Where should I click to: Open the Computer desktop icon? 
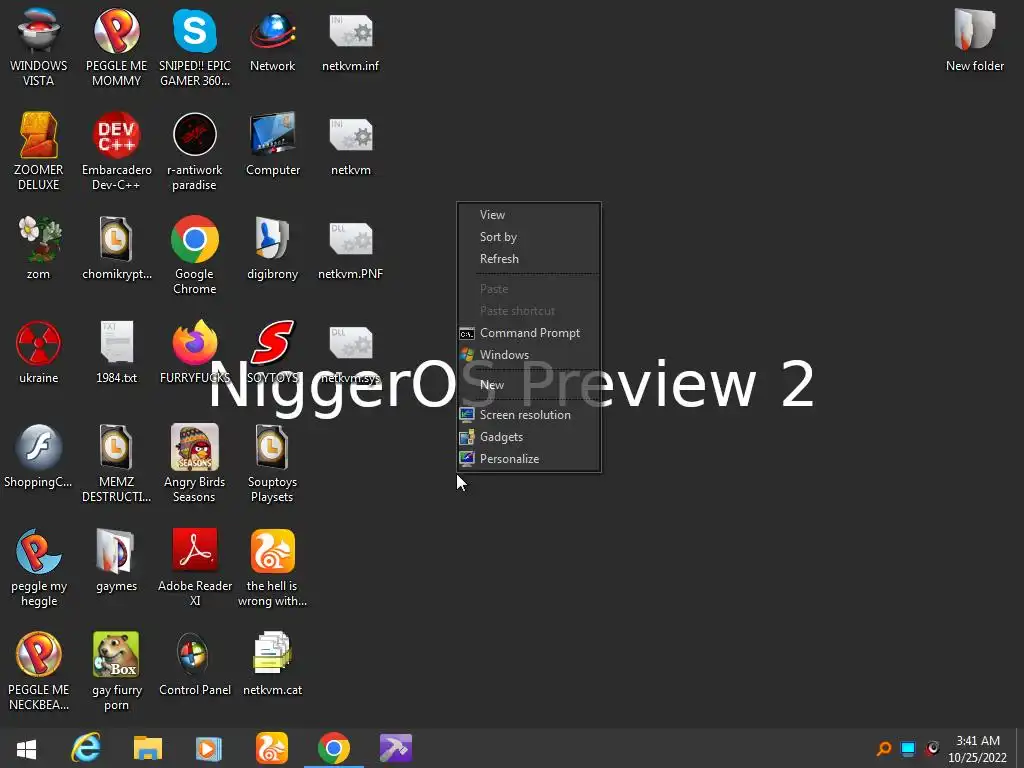272,144
